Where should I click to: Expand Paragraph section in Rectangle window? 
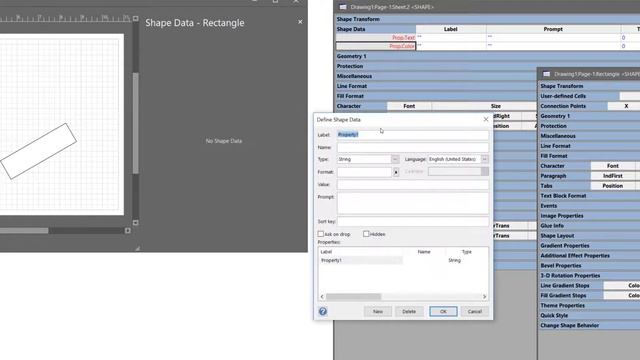pyautogui.click(x=553, y=176)
